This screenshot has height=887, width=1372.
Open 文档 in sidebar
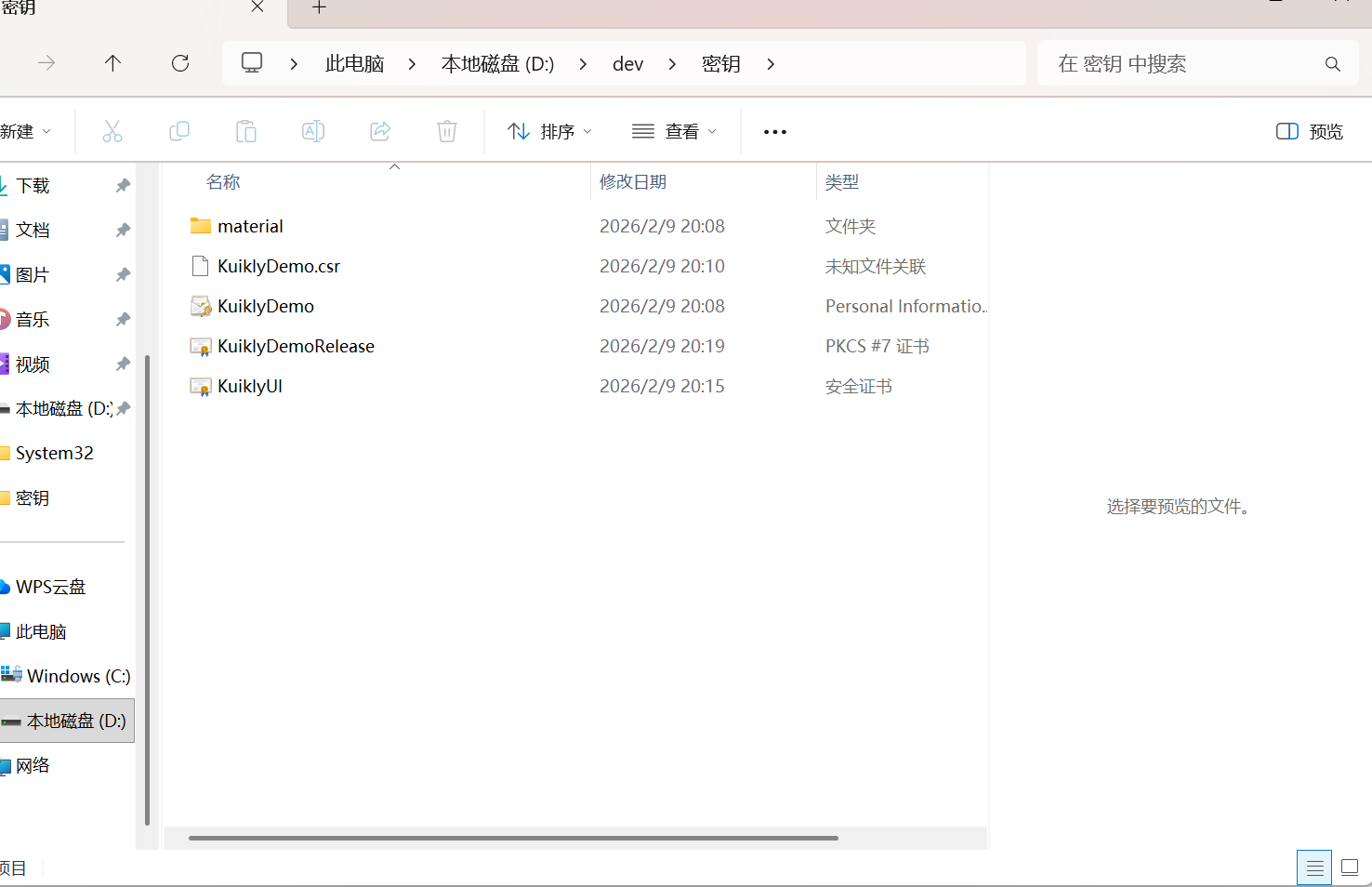pyautogui.click(x=33, y=231)
